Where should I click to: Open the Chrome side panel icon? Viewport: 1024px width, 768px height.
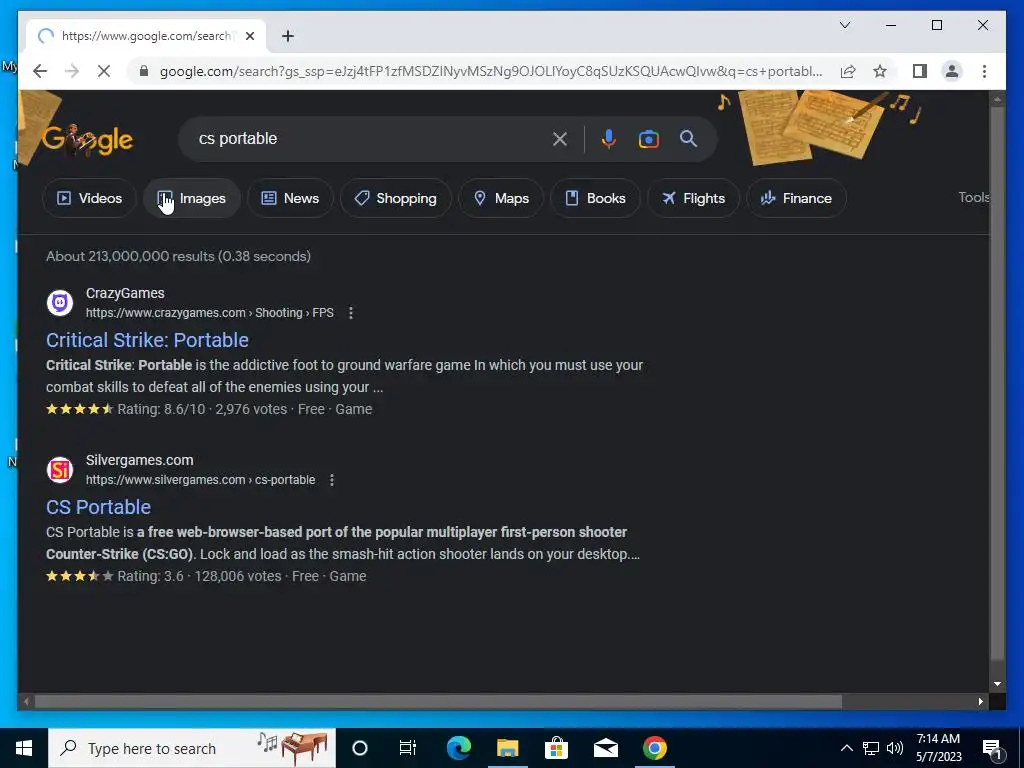920,71
